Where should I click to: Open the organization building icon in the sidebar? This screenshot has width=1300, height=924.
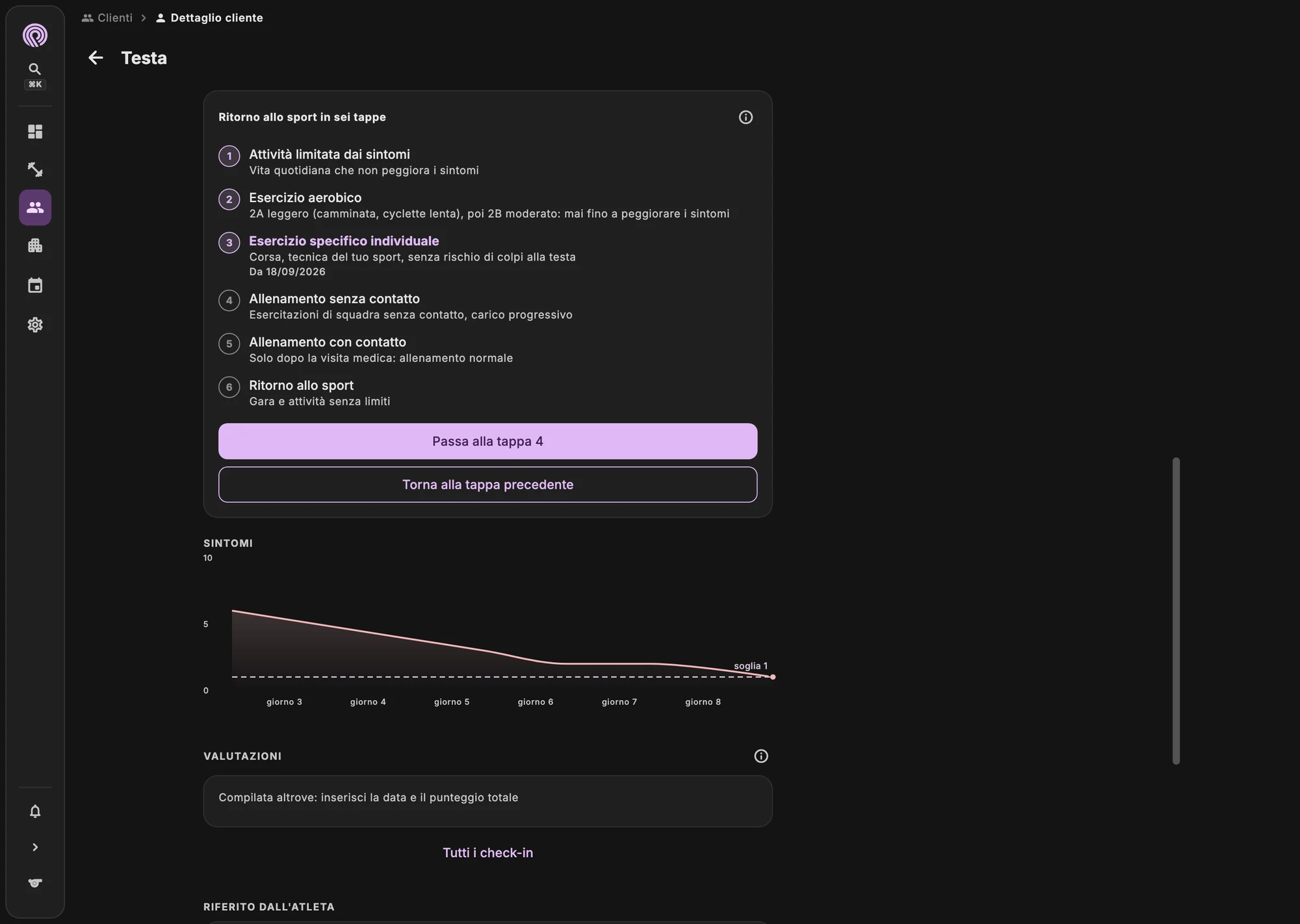click(x=35, y=246)
